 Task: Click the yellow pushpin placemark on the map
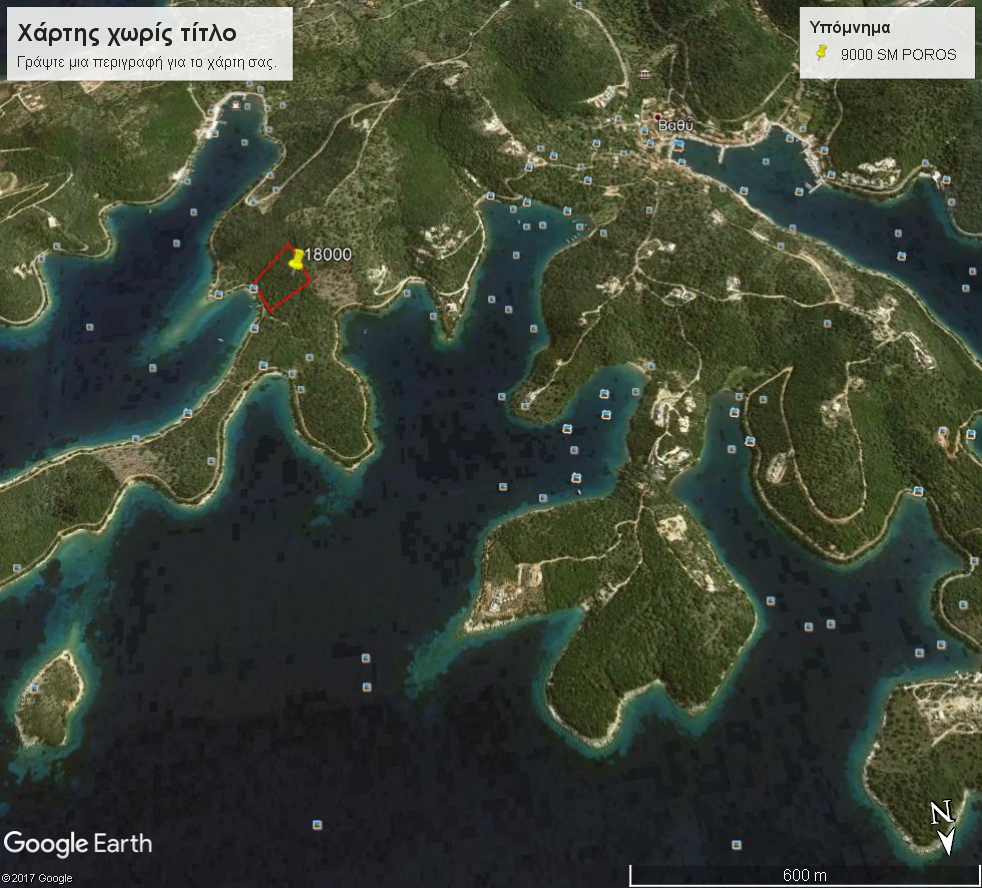(x=295, y=259)
